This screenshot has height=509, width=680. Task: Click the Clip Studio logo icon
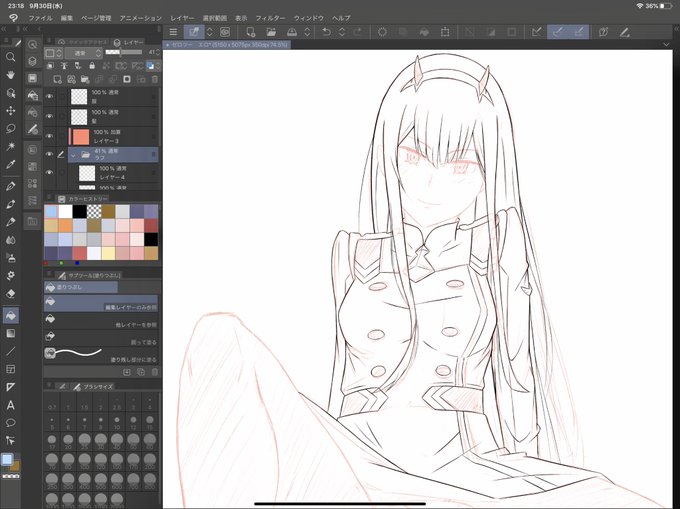(x=13, y=18)
